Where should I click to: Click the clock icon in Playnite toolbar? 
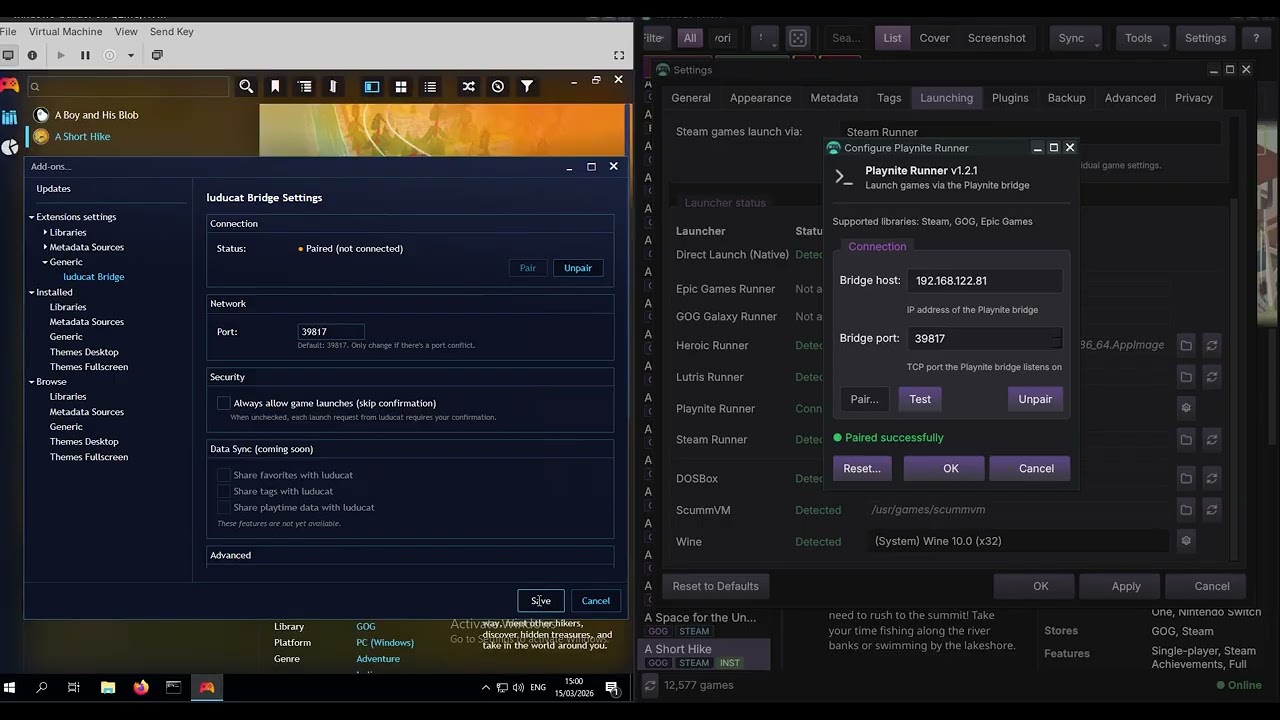(x=498, y=87)
